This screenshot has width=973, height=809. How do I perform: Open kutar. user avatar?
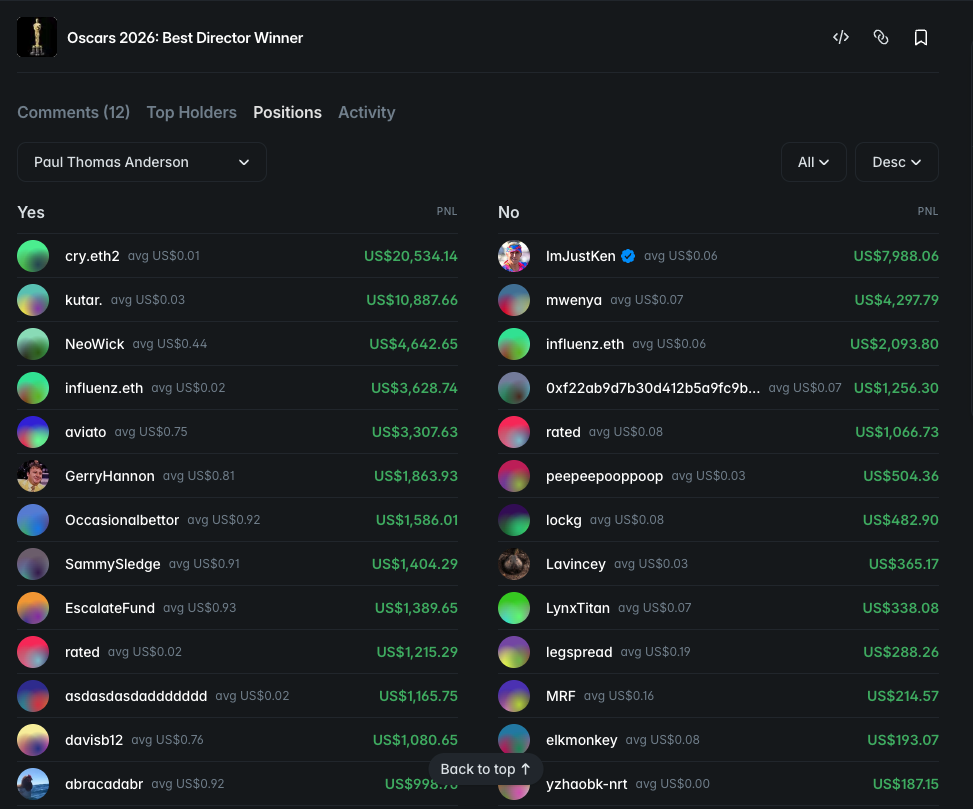(x=33, y=300)
